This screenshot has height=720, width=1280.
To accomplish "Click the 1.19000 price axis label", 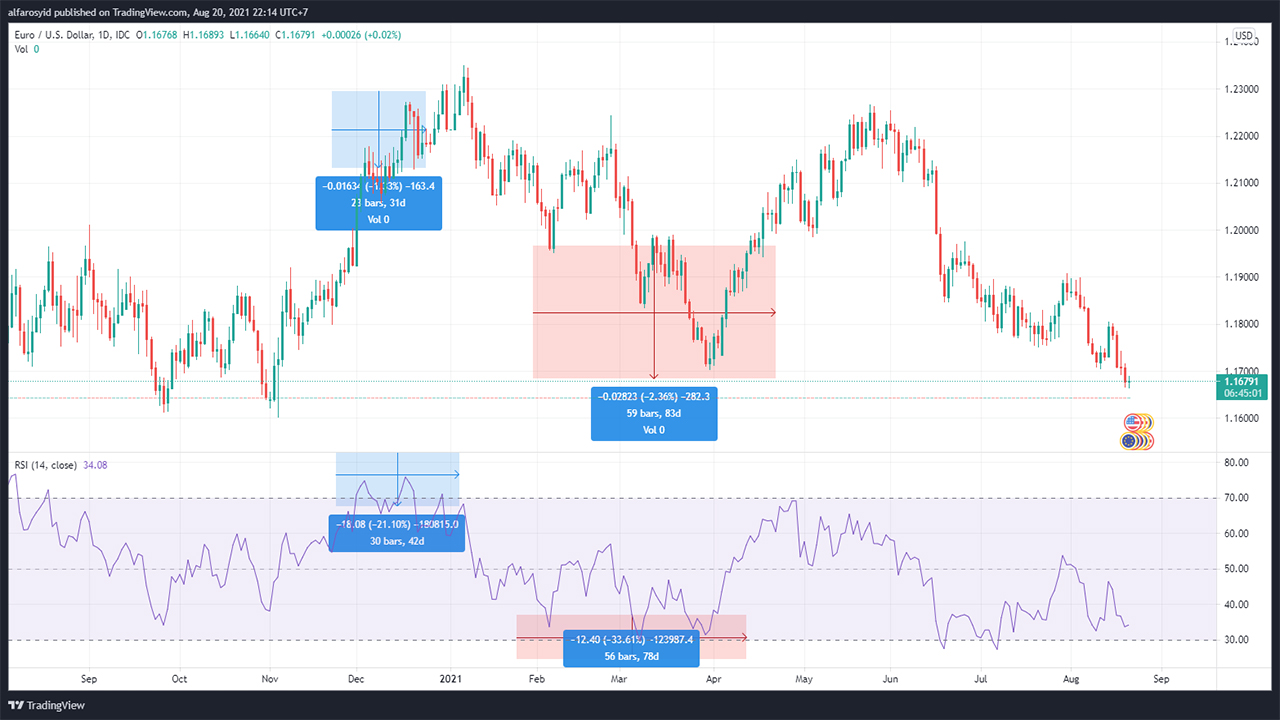I will 1240,277.
